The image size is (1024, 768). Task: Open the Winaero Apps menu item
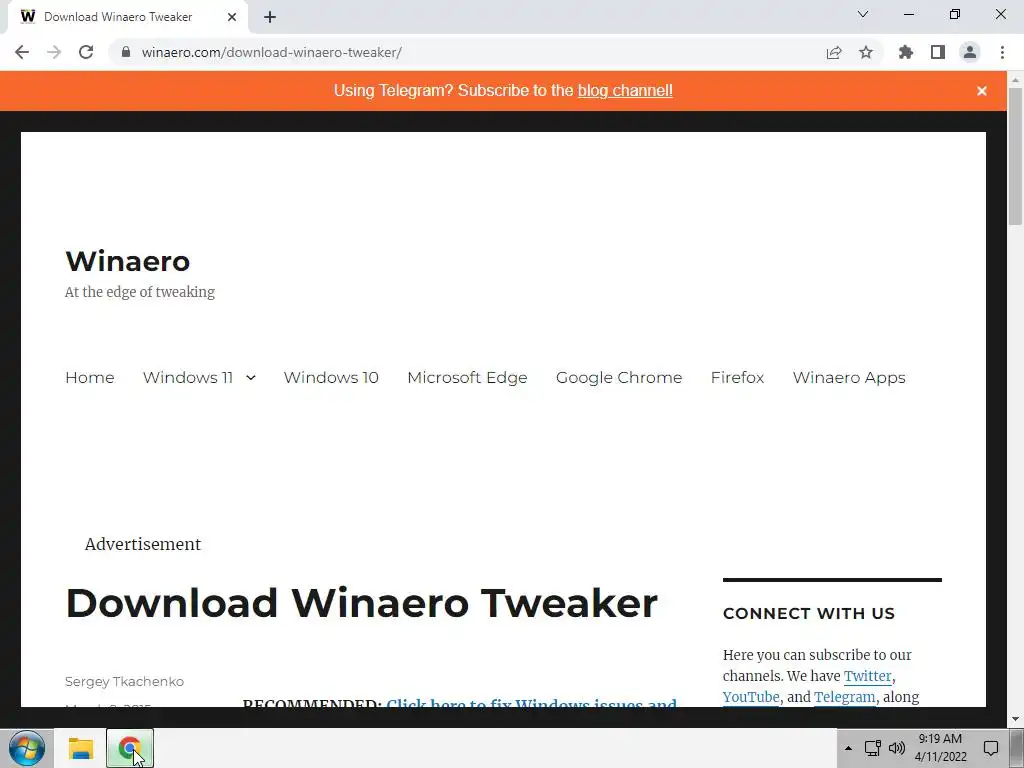(849, 377)
